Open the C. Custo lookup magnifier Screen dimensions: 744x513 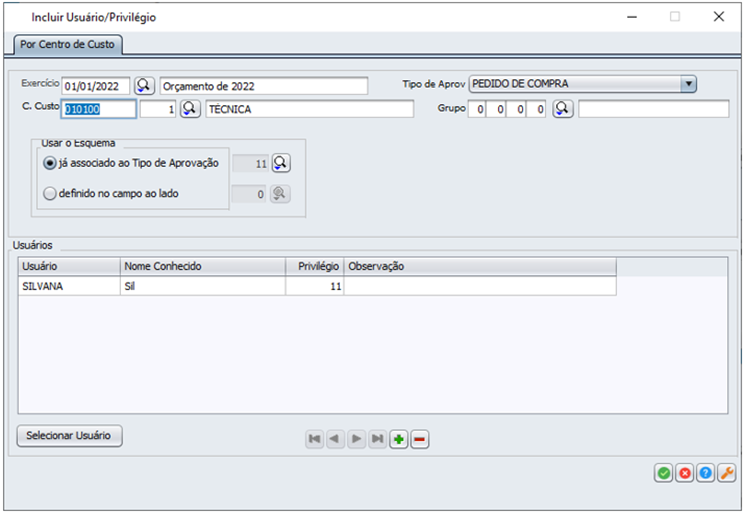click(x=190, y=109)
